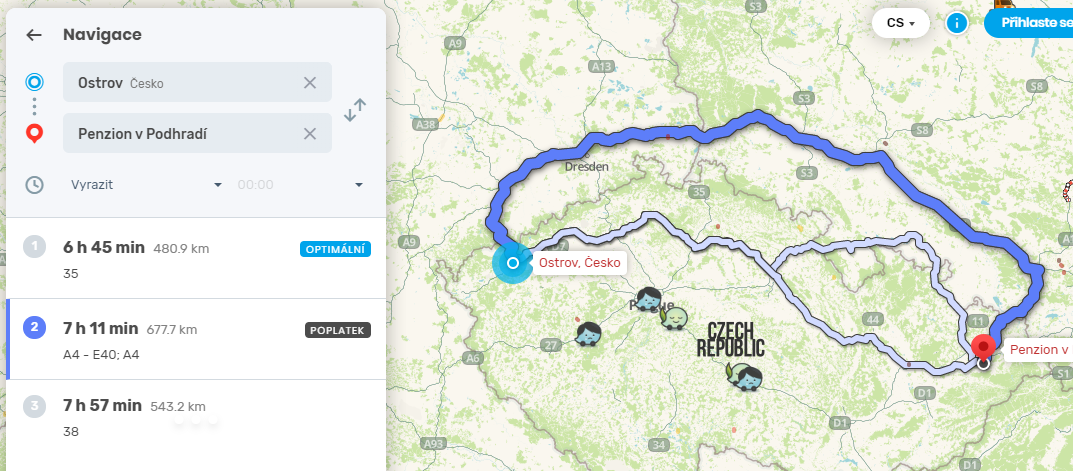Image resolution: width=1073 pixels, height=471 pixels.
Task: Click the clock departure time icon
Action: click(34, 185)
